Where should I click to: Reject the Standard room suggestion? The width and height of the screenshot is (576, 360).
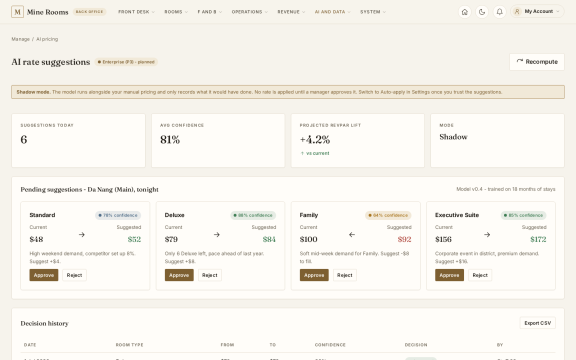click(74, 275)
